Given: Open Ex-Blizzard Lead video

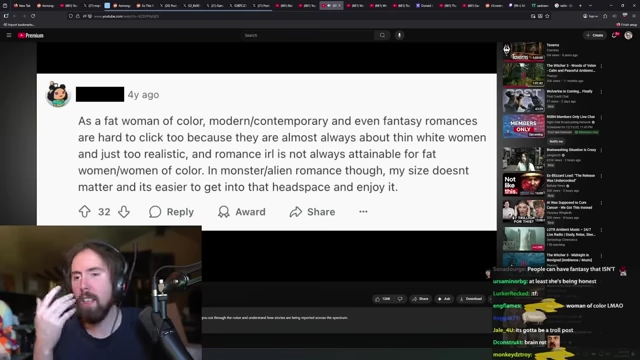Looking at the screenshot, I should pos(524,184).
